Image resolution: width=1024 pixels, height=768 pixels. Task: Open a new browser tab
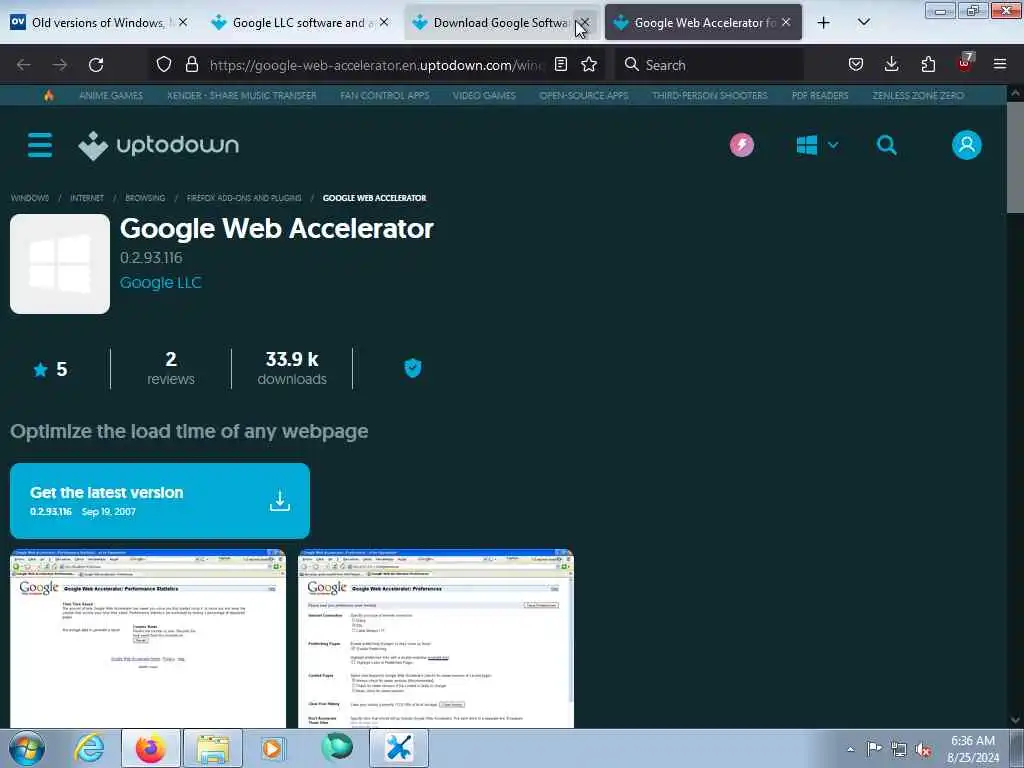click(x=824, y=22)
